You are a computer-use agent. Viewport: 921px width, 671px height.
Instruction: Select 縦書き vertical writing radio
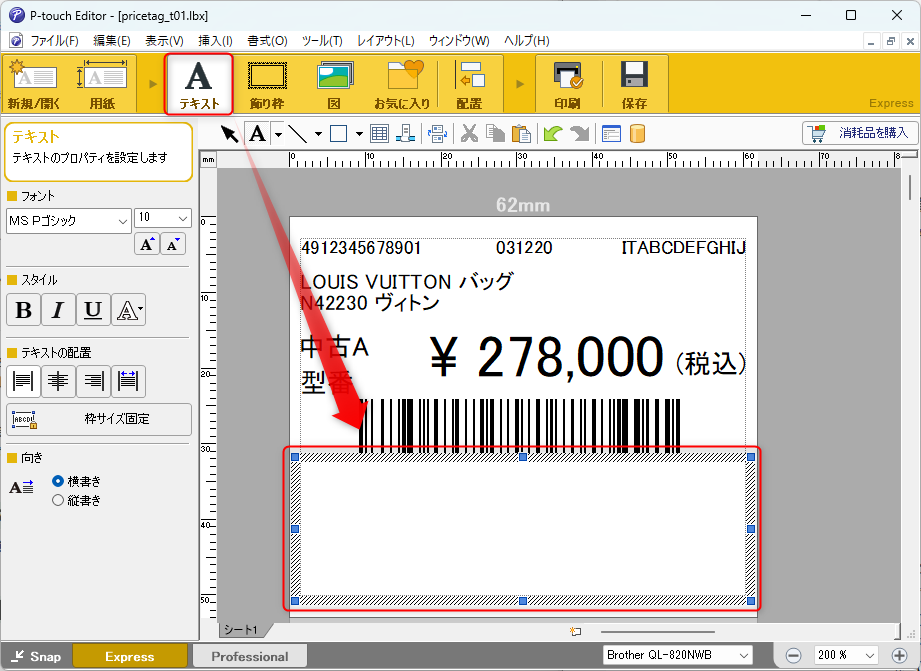(58, 501)
